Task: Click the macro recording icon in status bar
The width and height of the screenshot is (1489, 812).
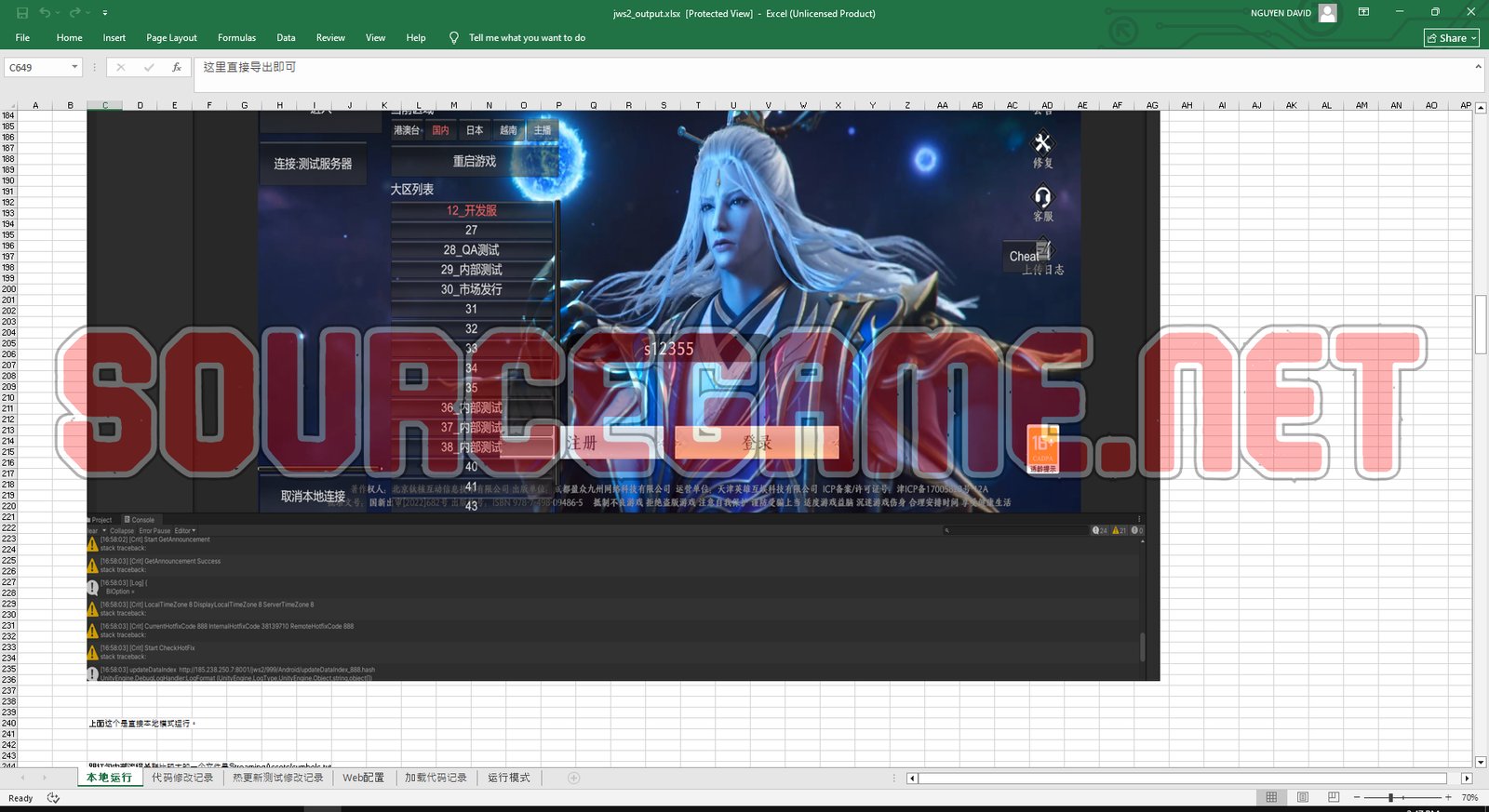Action: pos(53,798)
